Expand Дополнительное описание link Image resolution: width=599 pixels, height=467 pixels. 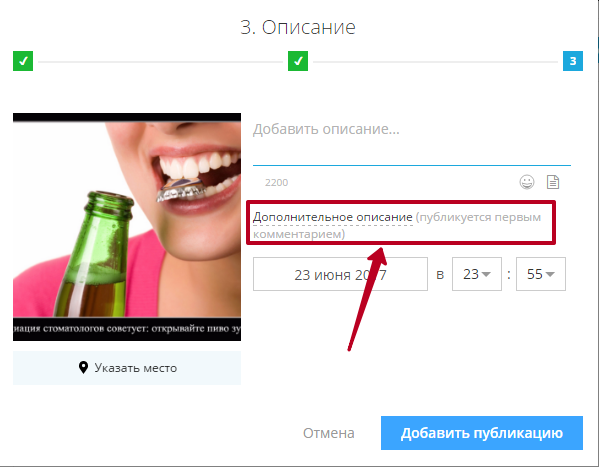[x=332, y=217]
